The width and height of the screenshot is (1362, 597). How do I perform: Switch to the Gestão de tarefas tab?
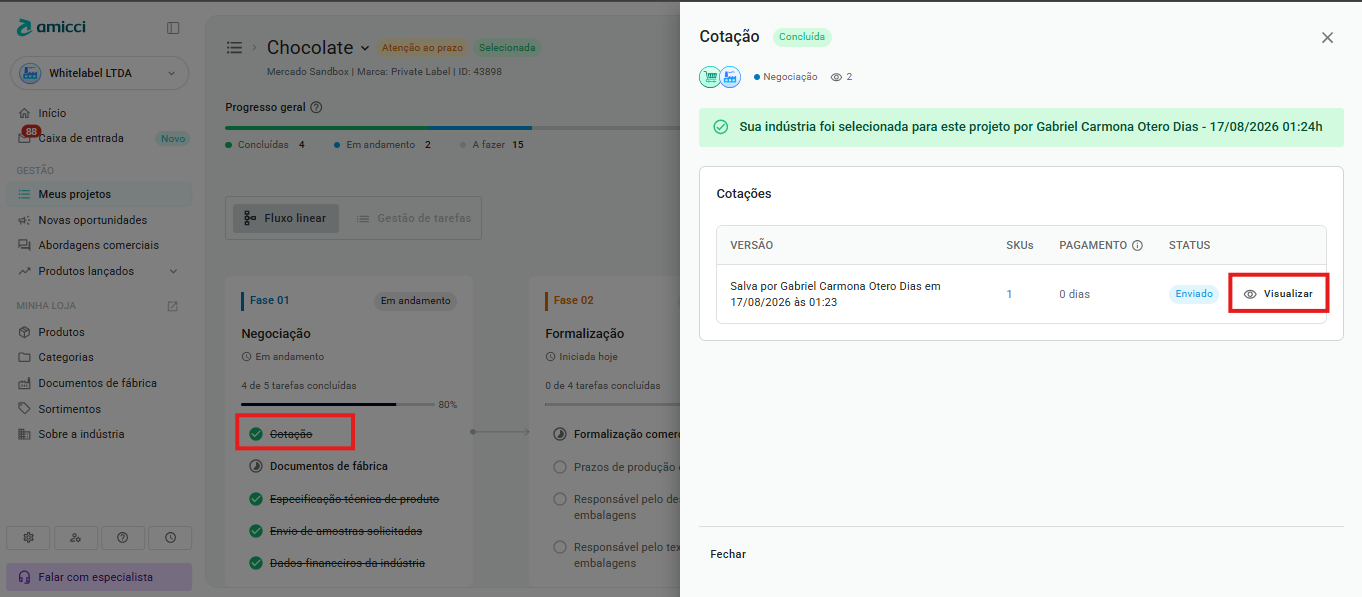tap(413, 218)
